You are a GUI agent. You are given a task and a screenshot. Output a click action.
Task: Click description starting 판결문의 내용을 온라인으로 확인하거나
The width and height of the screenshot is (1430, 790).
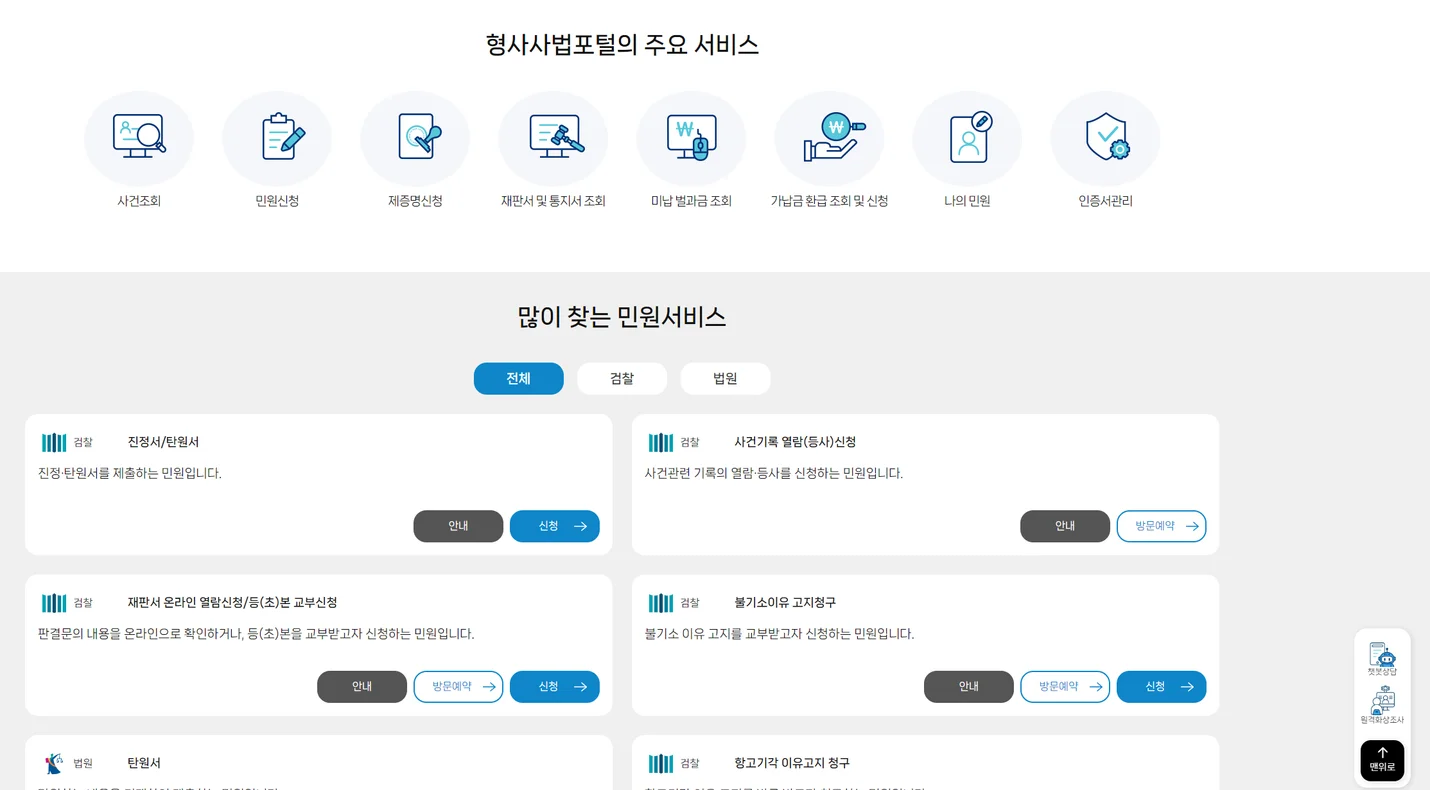click(x=256, y=634)
